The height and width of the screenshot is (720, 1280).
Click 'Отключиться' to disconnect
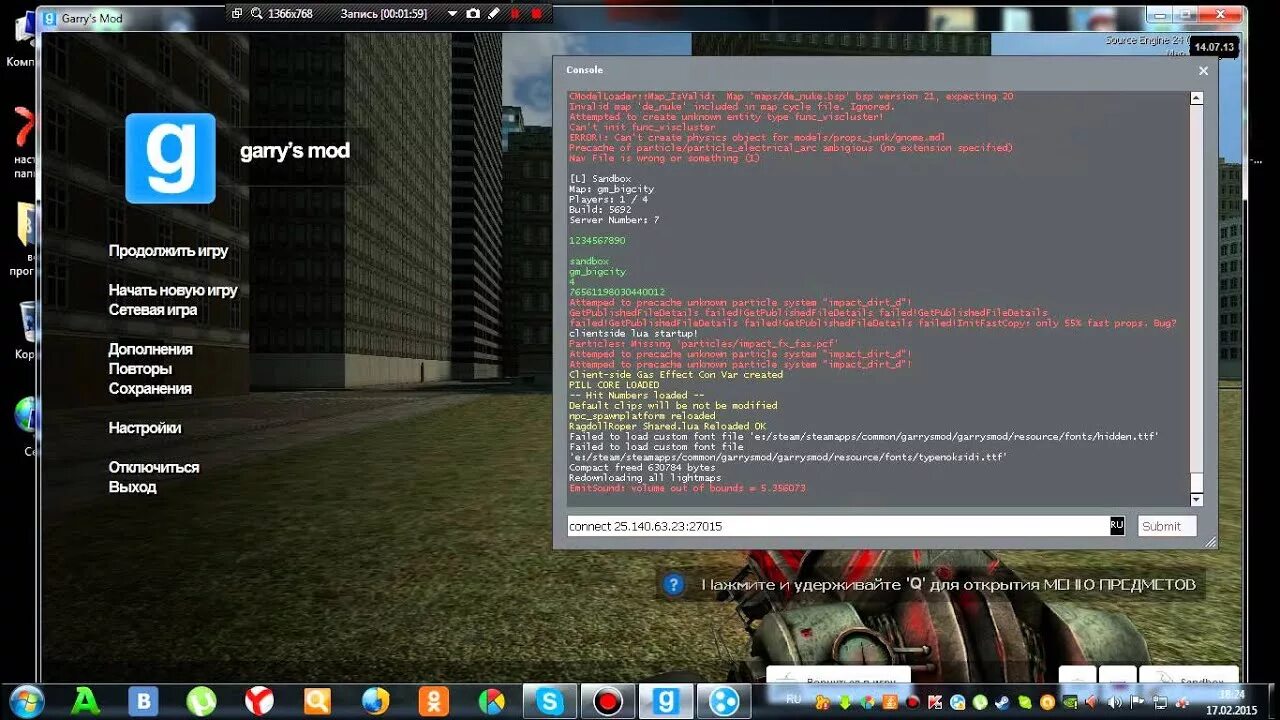(x=154, y=467)
